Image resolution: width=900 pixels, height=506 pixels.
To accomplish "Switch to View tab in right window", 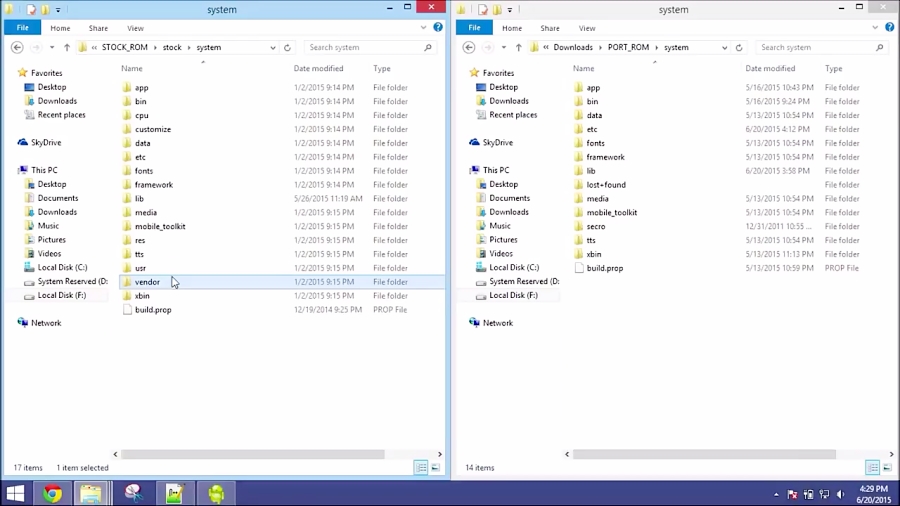I will click(x=587, y=28).
